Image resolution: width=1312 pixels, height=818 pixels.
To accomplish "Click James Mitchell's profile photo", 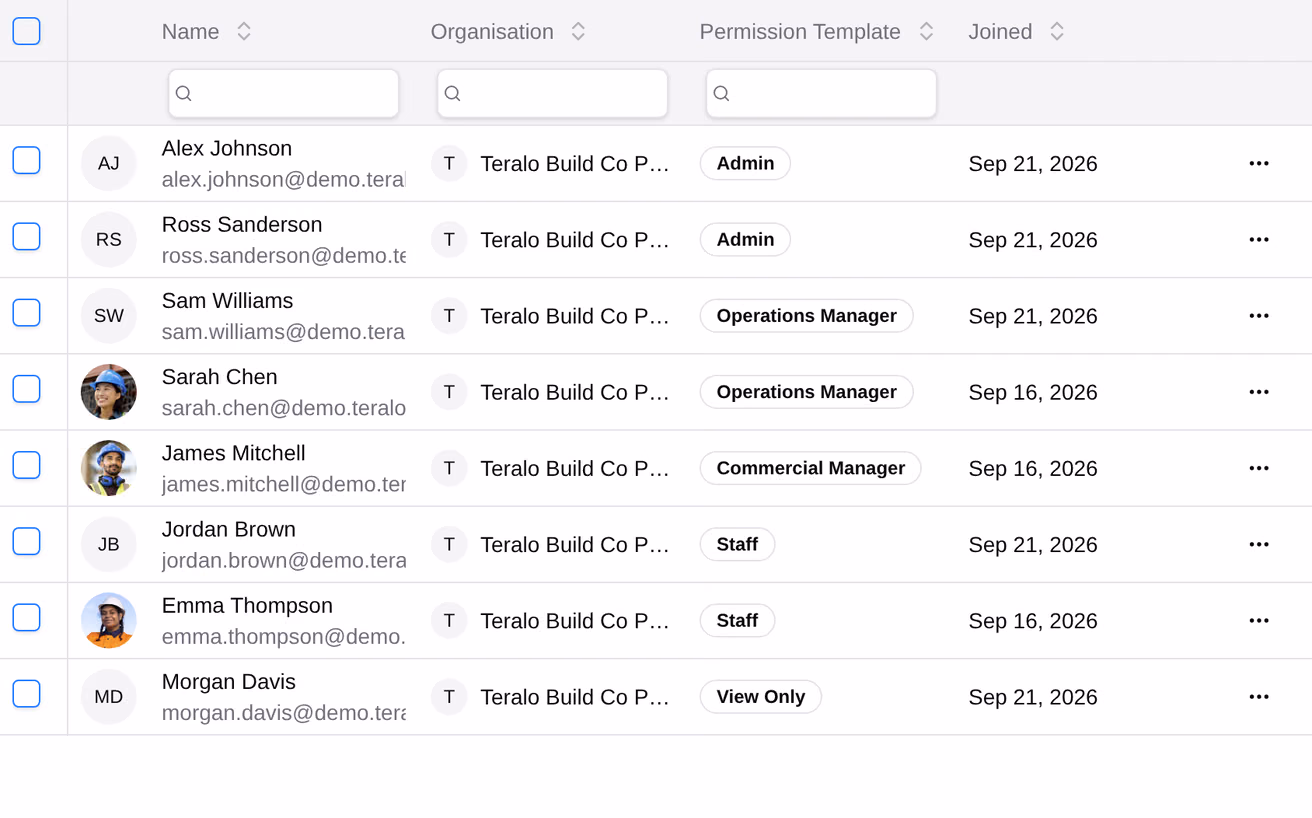I will pyautogui.click(x=109, y=468).
